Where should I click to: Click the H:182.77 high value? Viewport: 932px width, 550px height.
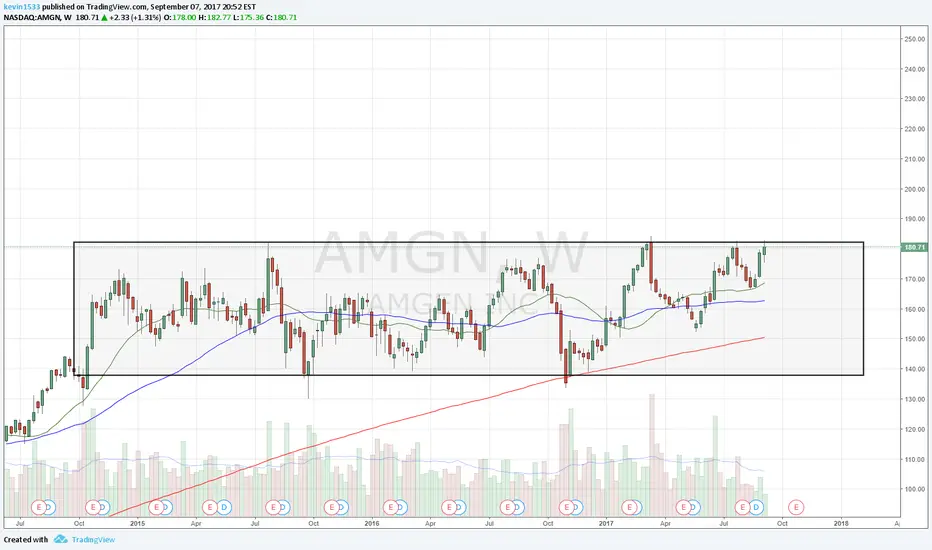point(215,18)
